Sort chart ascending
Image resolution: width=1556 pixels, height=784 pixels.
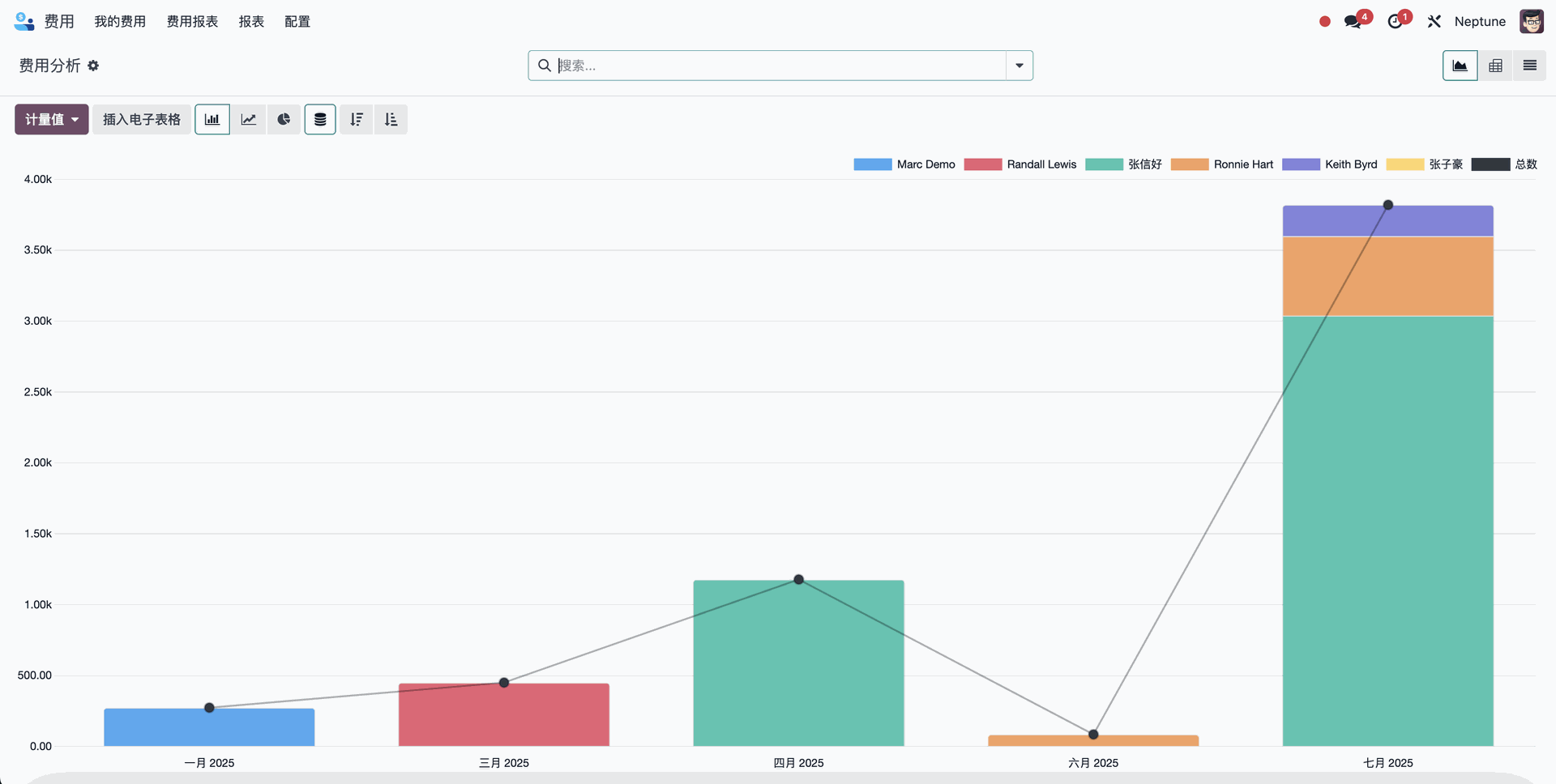click(391, 119)
